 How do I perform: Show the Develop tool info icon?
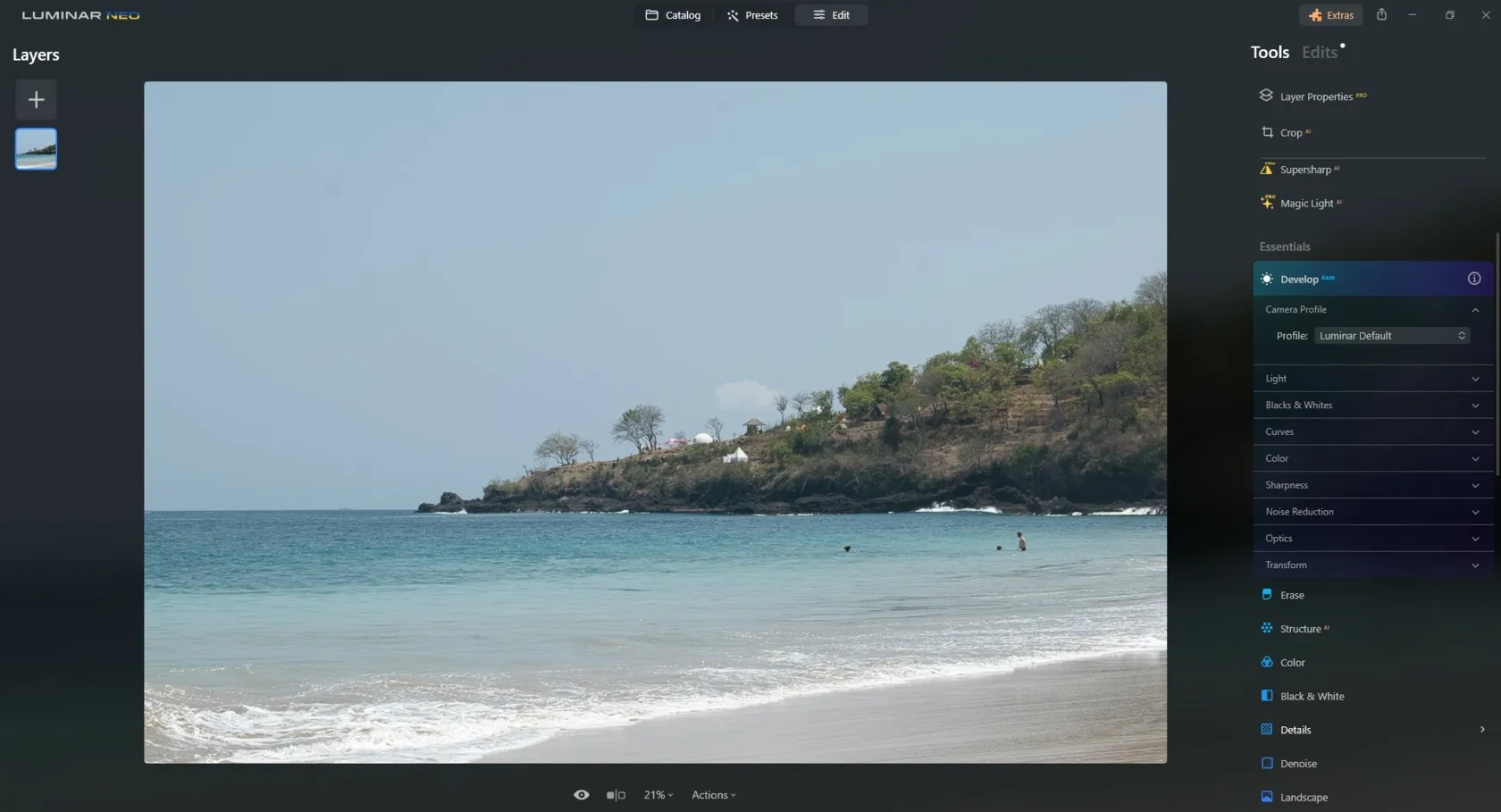tap(1473, 279)
